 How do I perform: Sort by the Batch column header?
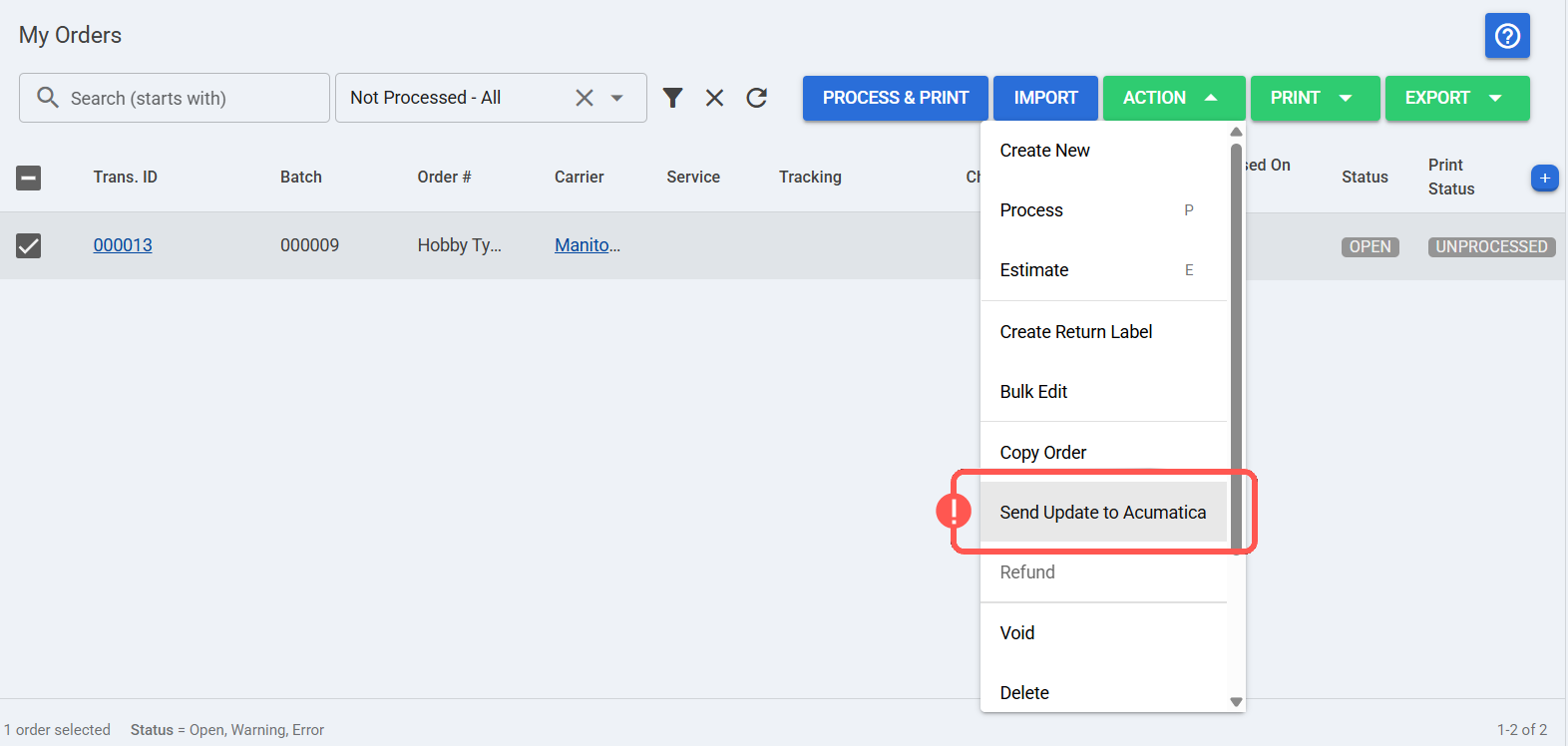click(x=301, y=178)
